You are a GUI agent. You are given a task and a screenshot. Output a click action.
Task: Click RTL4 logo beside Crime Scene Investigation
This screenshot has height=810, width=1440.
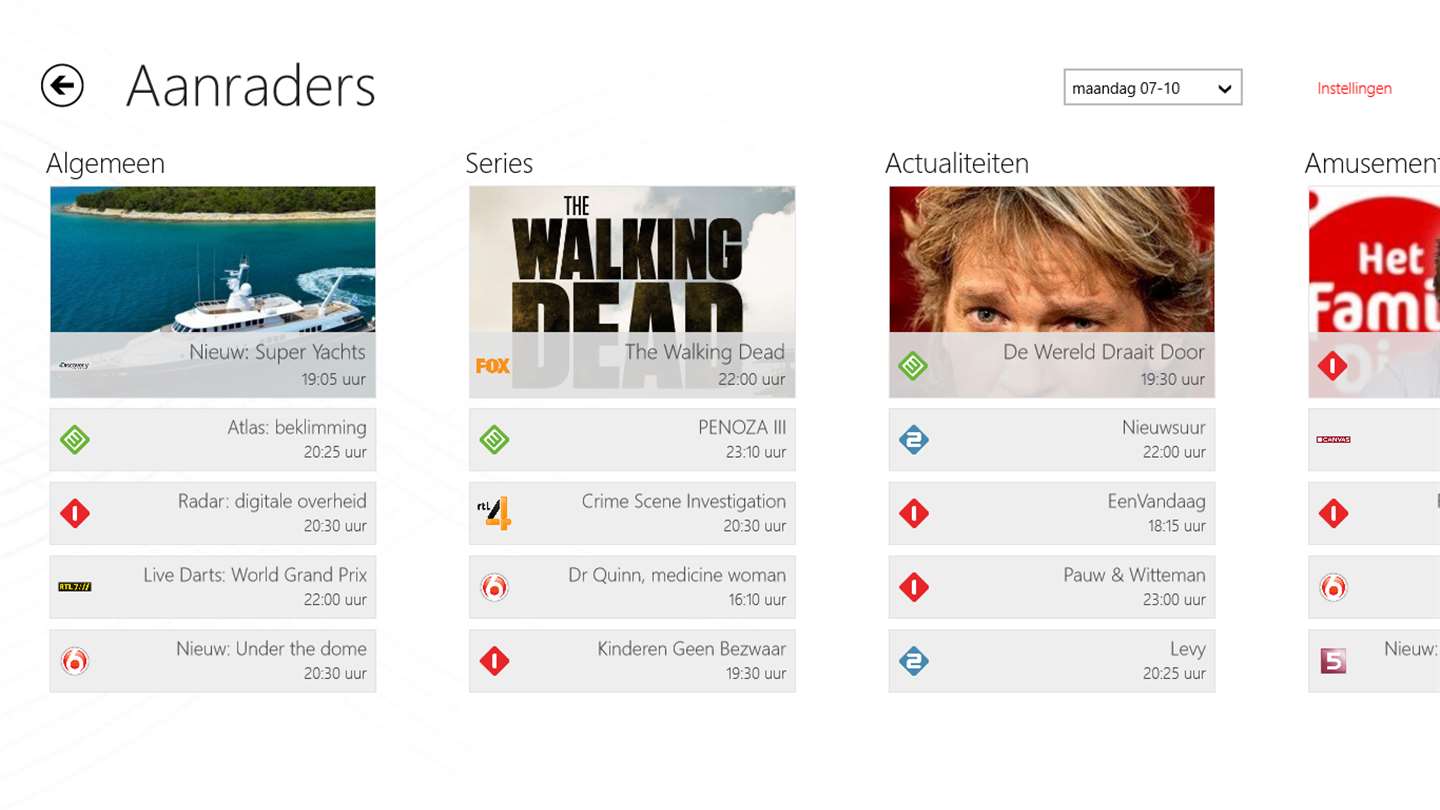point(494,513)
